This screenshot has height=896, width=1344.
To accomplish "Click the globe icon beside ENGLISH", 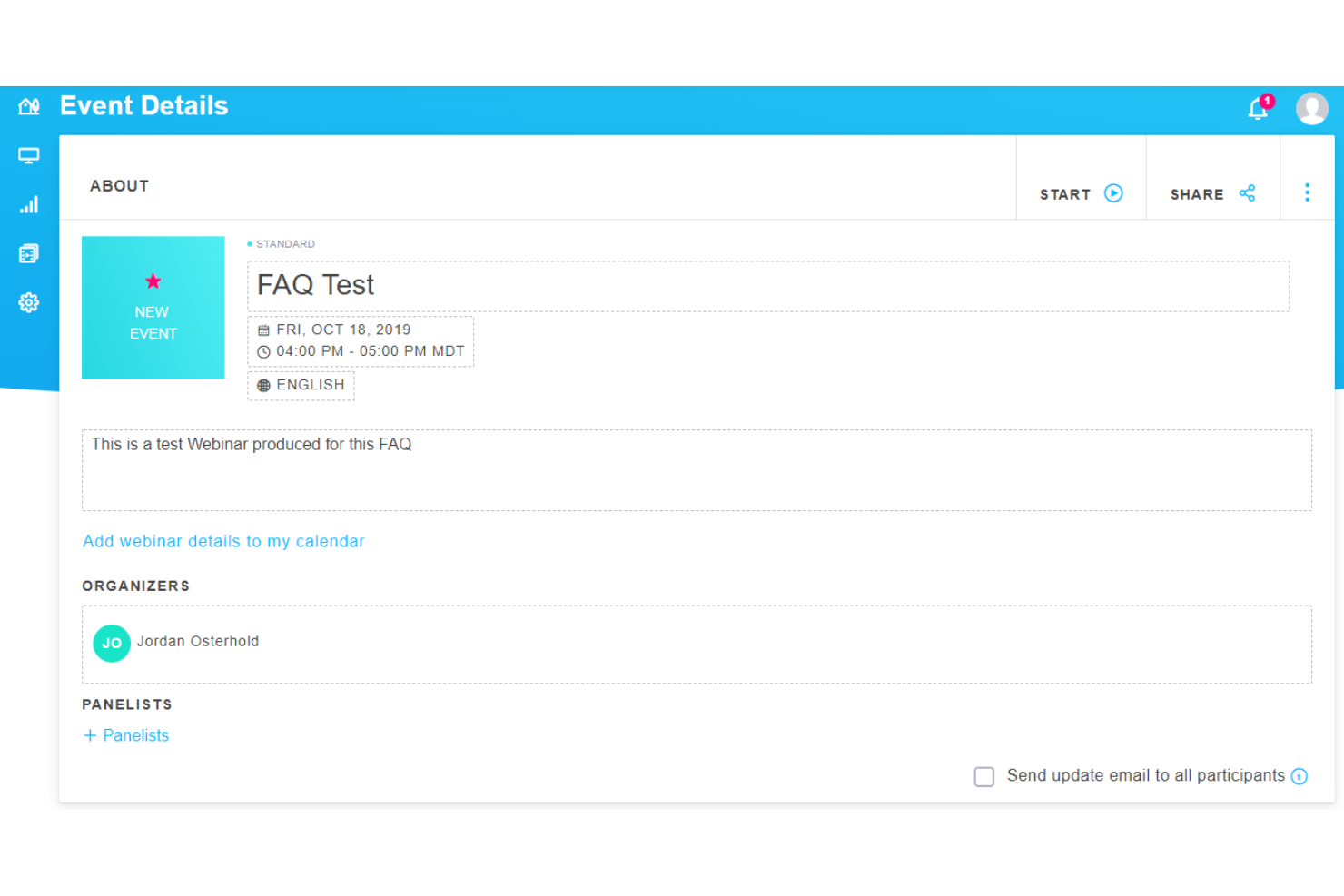I will 263,385.
